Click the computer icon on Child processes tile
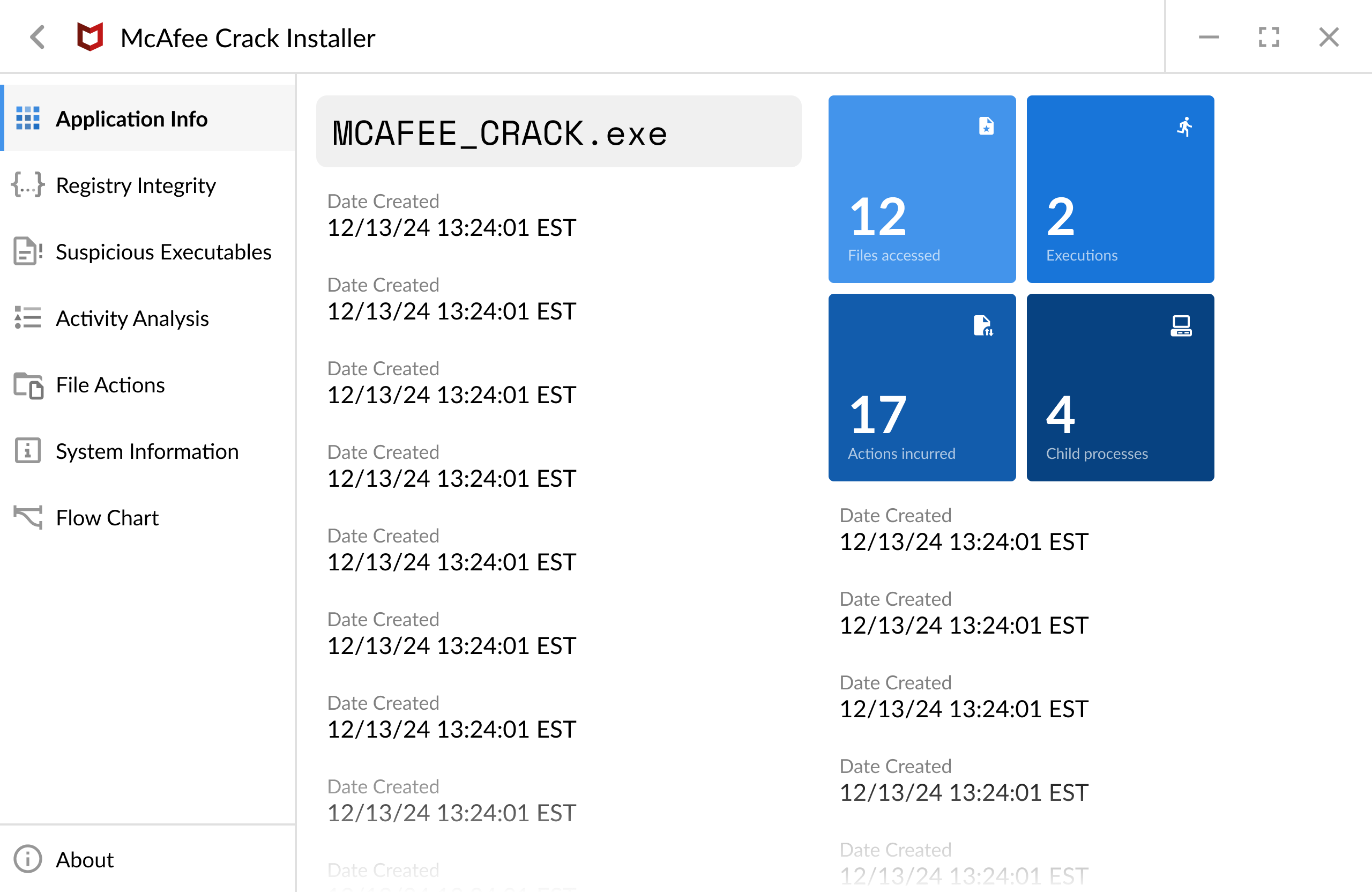 1181,326
